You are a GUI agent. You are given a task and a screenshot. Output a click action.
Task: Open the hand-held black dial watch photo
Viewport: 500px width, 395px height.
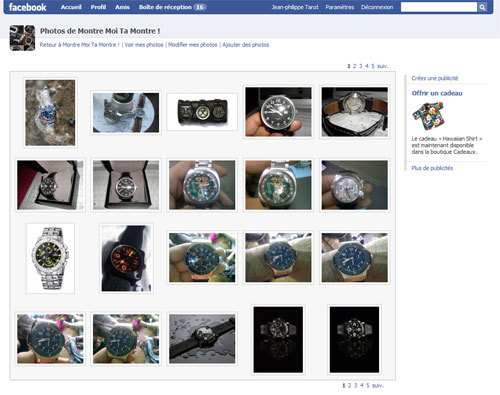278,112
